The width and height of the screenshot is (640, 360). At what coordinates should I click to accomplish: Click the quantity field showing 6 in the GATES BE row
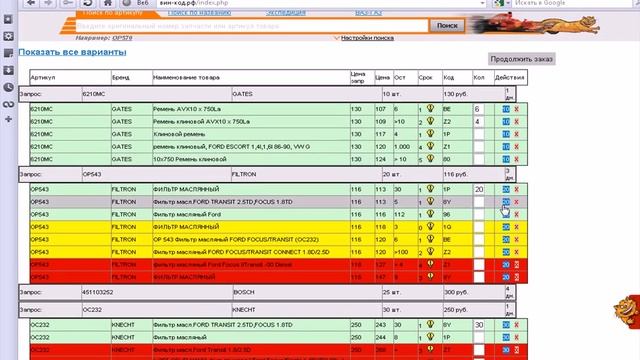coord(479,109)
